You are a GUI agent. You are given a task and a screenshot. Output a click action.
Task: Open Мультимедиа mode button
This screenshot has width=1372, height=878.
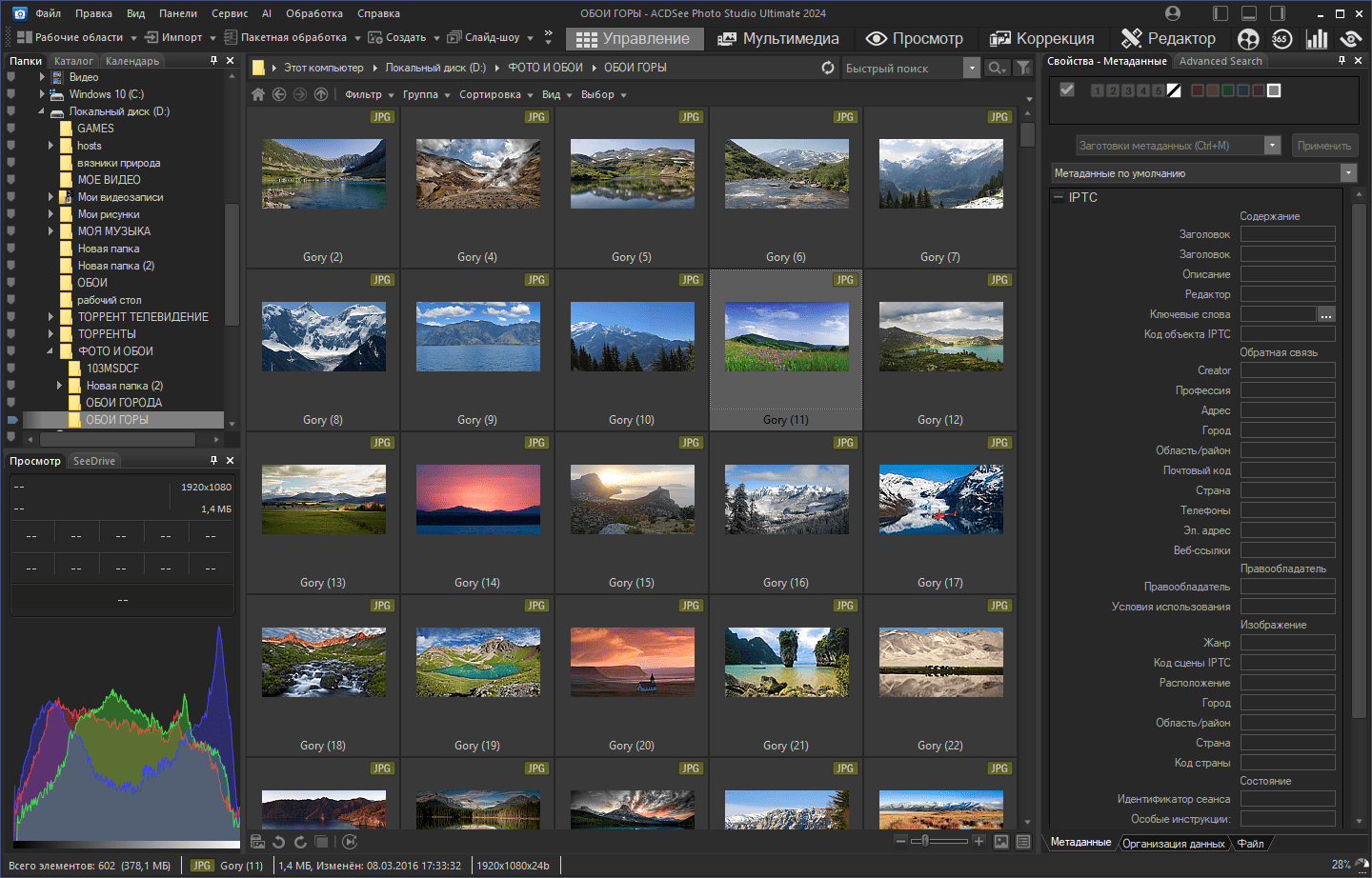click(778, 39)
